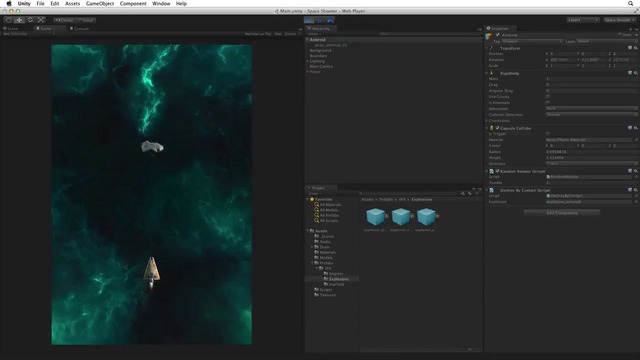Select Main Camera in Hierarchy
The height and width of the screenshot is (360, 640).
tap(321, 66)
